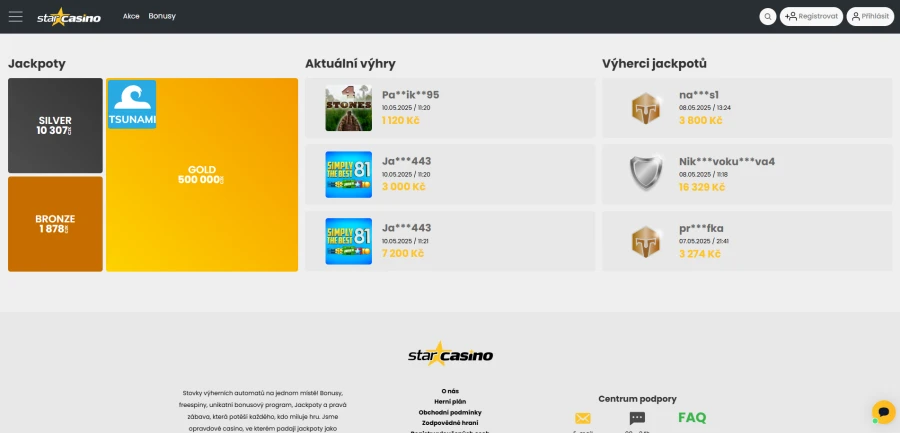Click the silver shield jackpot winner icon
The height and width of the screenshot is (433, 900).
[646, 174]
